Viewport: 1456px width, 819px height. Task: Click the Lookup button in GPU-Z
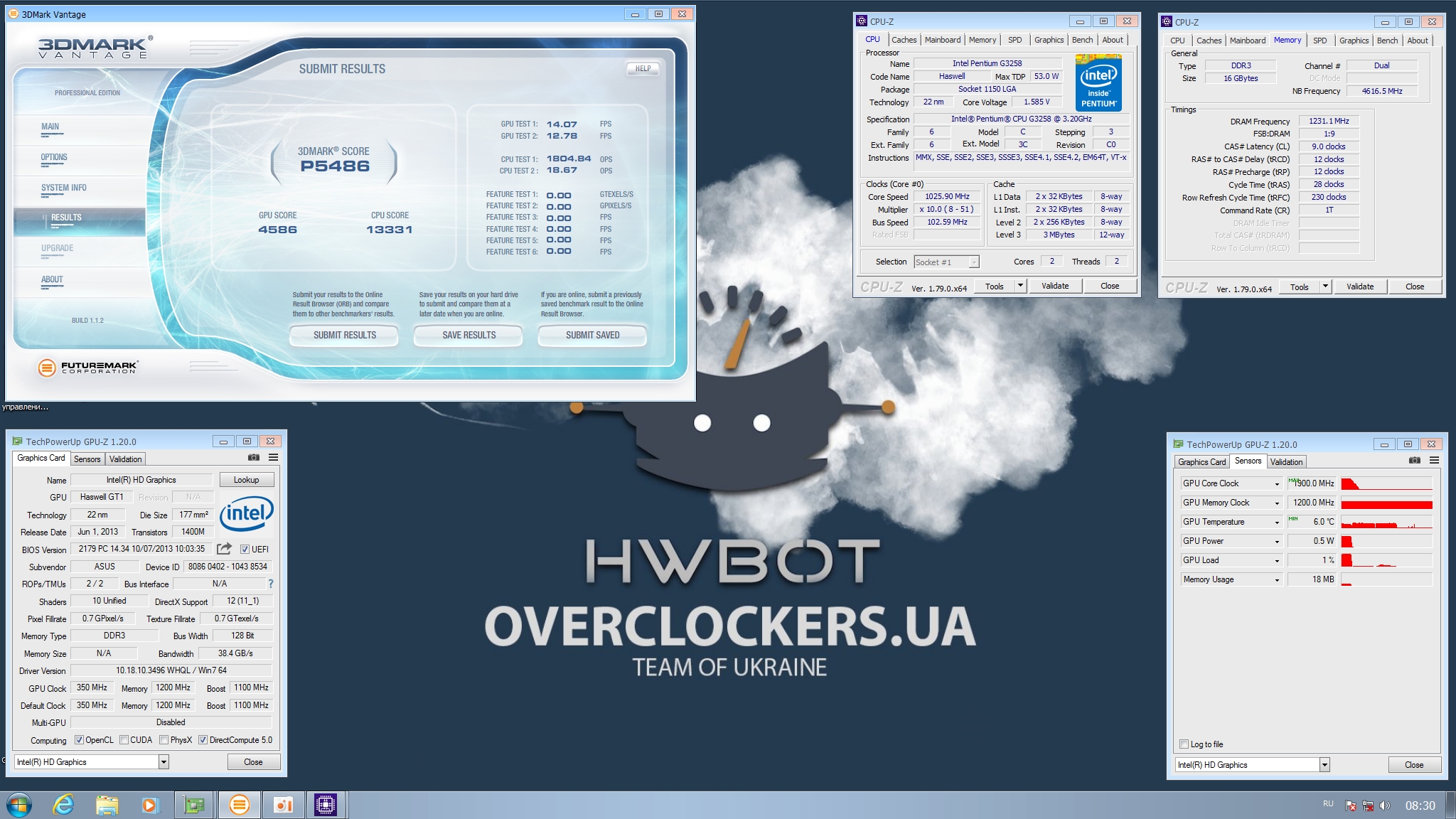[x=247, y=480]
